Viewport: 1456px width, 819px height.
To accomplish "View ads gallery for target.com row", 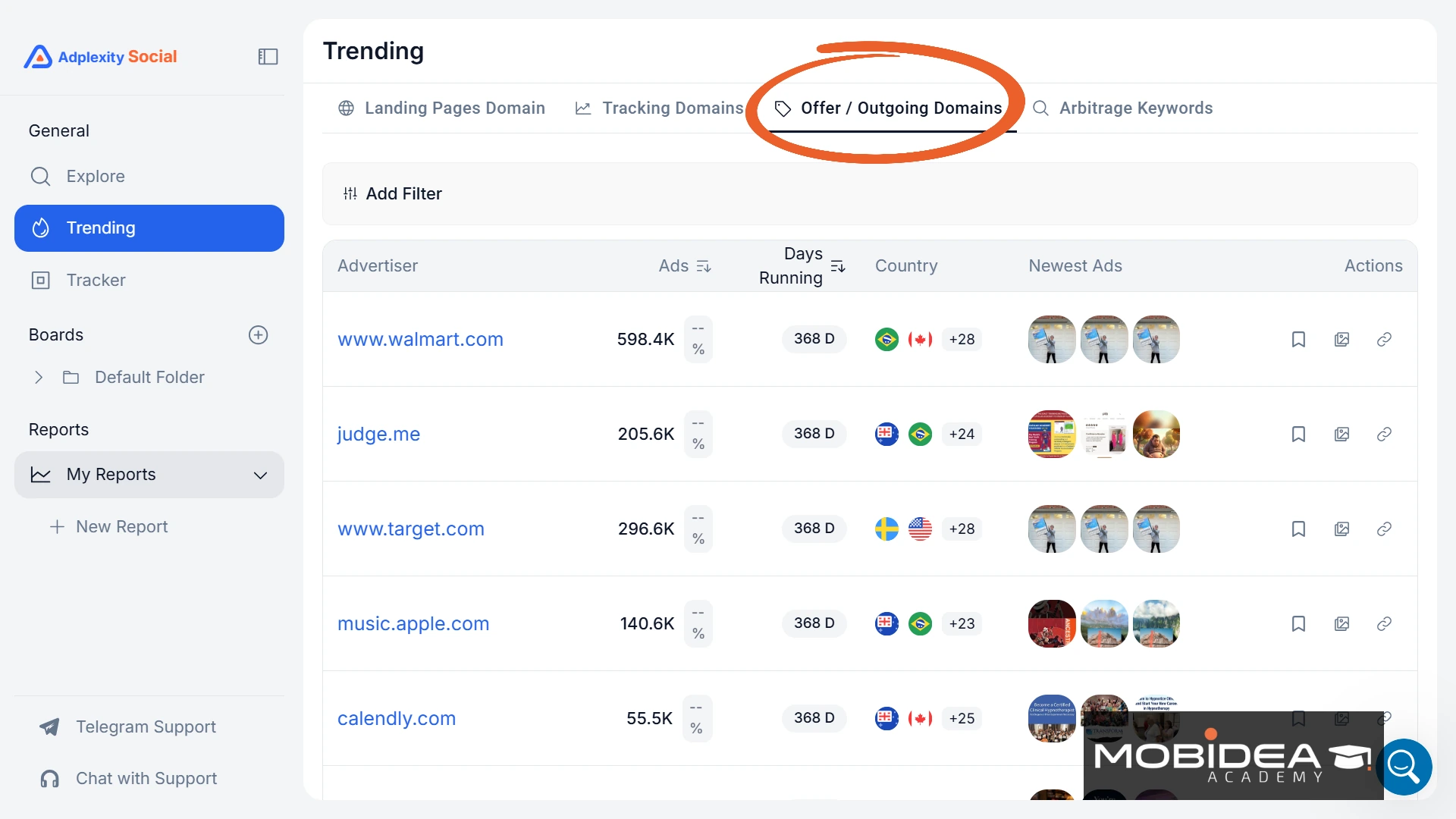I will [1341, 529].
